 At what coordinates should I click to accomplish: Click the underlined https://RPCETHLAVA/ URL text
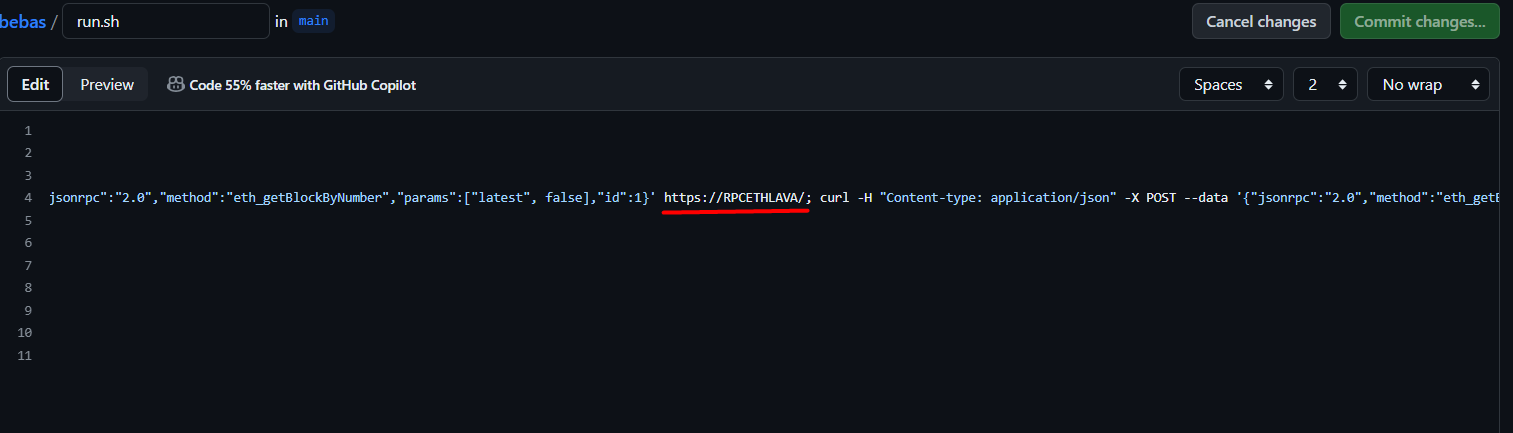(x=735, y=198)
